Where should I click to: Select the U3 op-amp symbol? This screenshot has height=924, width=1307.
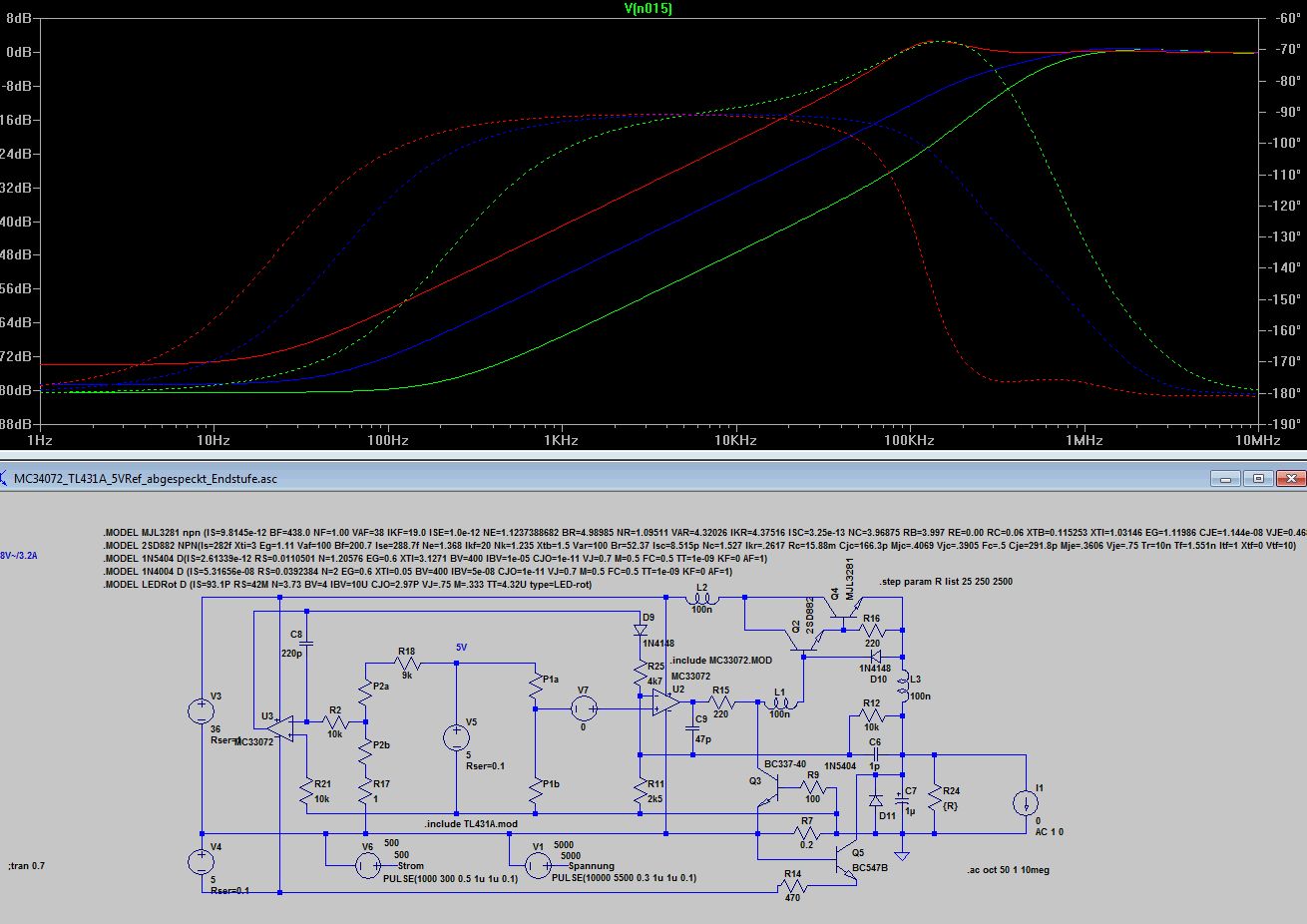(x=283, y=726)
